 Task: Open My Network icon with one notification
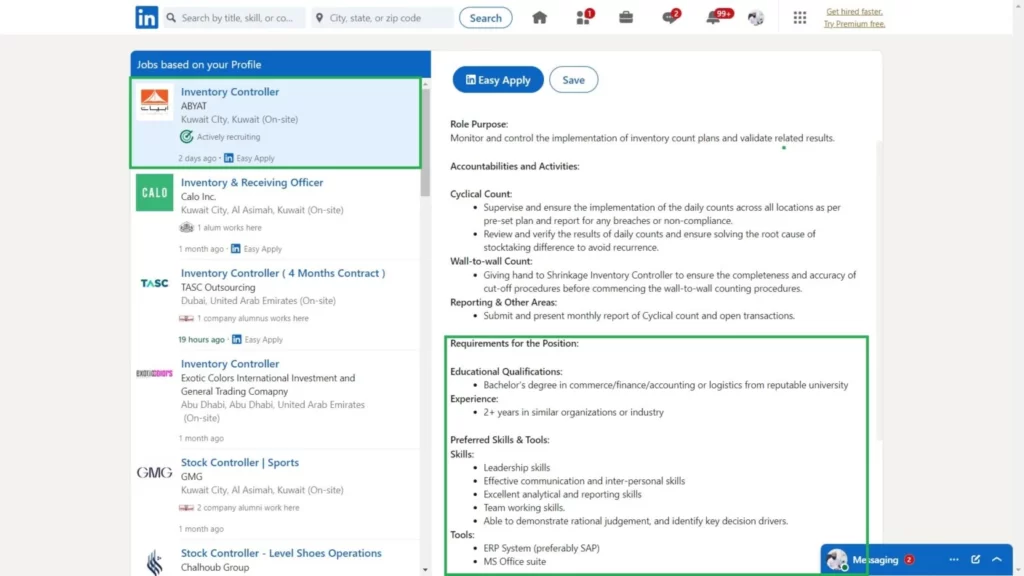tap(584, 17)
